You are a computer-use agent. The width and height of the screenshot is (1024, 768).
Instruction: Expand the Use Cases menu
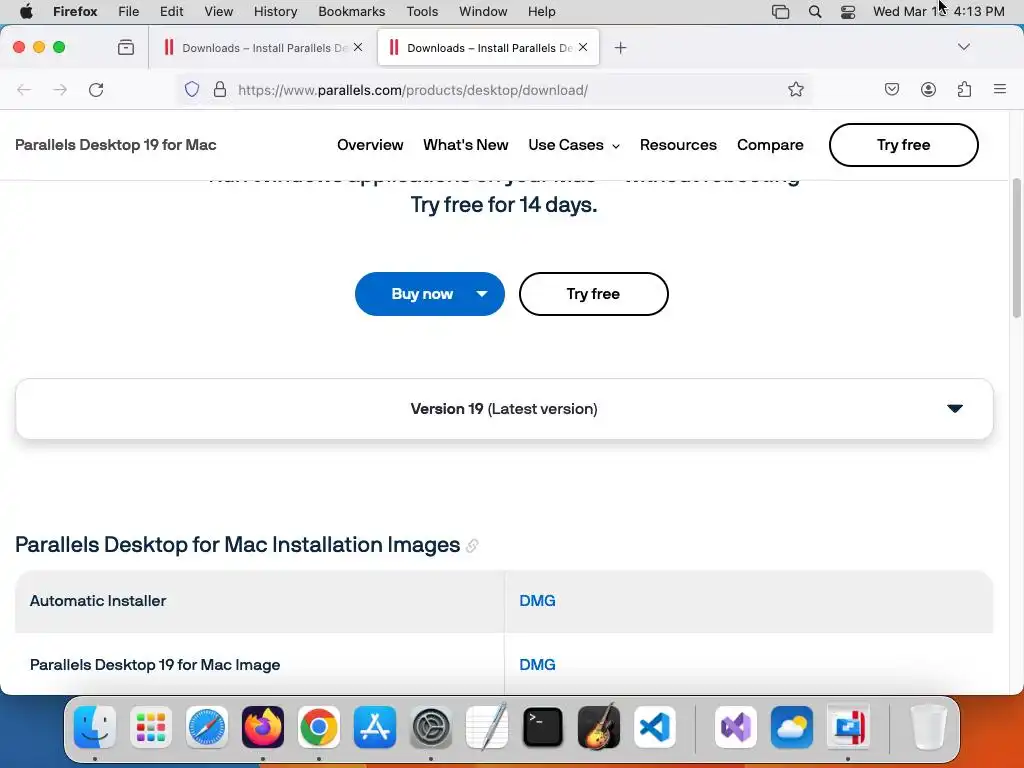coord(574,145)
